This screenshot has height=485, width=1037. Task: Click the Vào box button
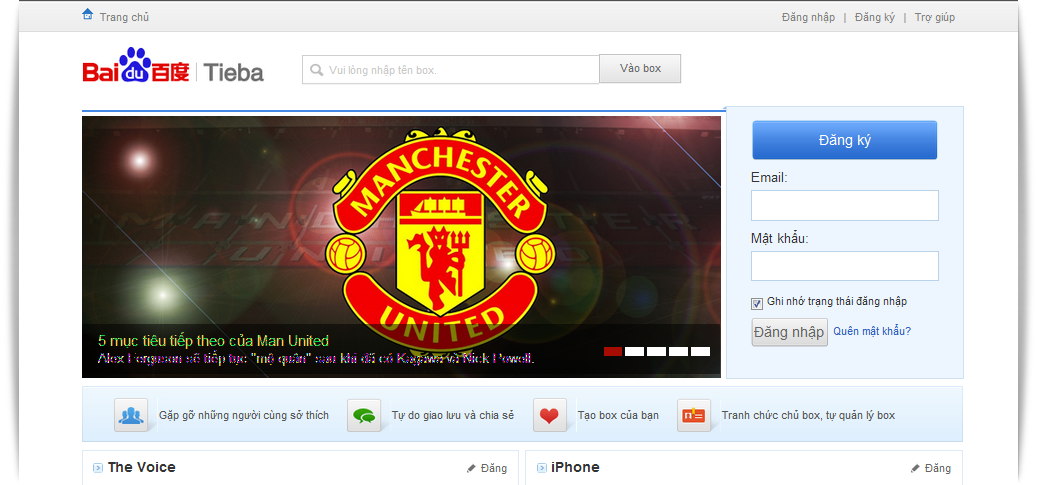(x=640, y=68)
